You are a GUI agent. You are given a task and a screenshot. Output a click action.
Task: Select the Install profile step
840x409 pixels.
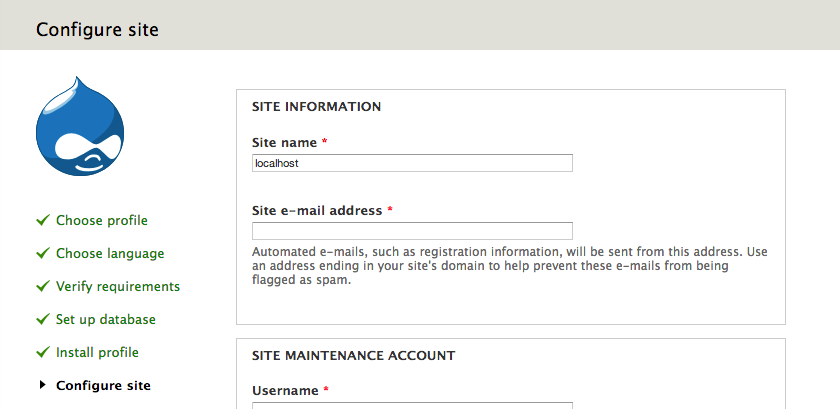[97, 353]
